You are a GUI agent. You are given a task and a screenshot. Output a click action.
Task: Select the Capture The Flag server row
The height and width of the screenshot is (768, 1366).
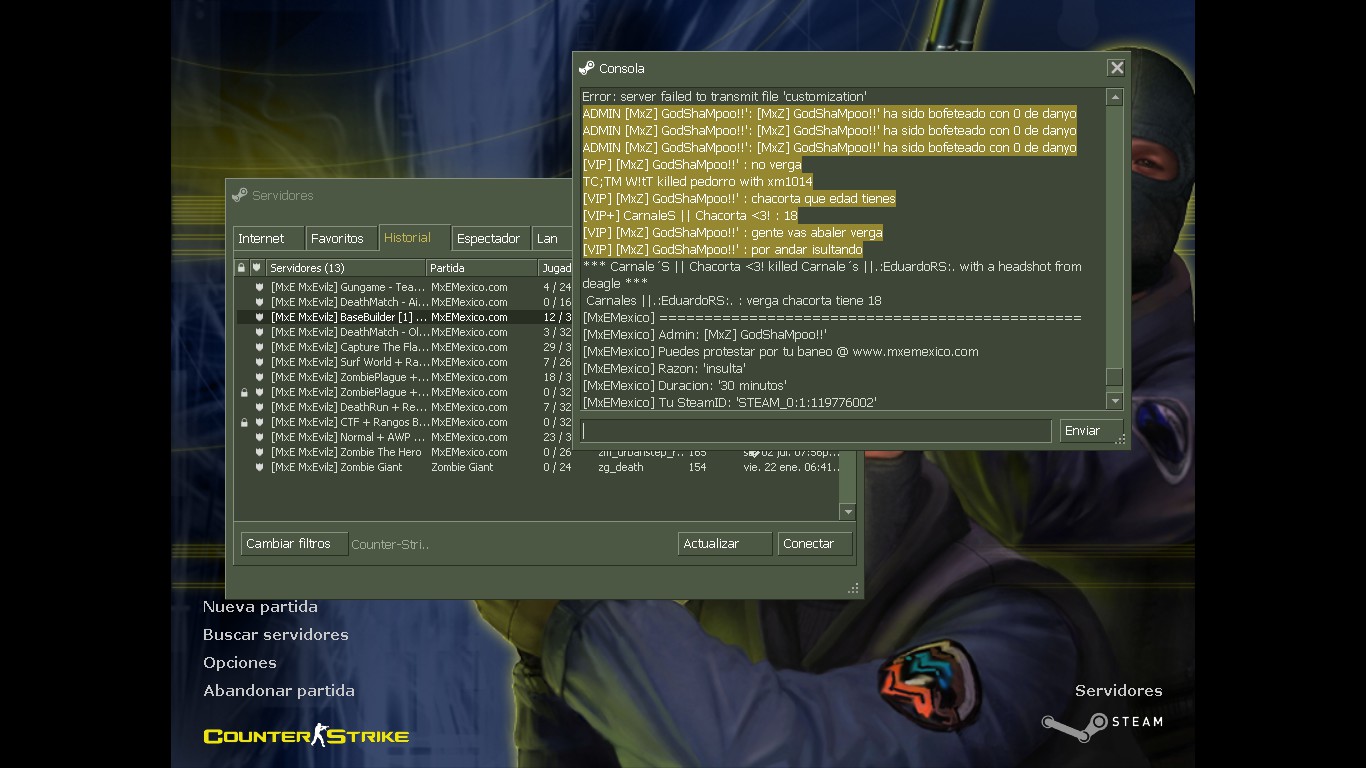(x=404, y=347)
